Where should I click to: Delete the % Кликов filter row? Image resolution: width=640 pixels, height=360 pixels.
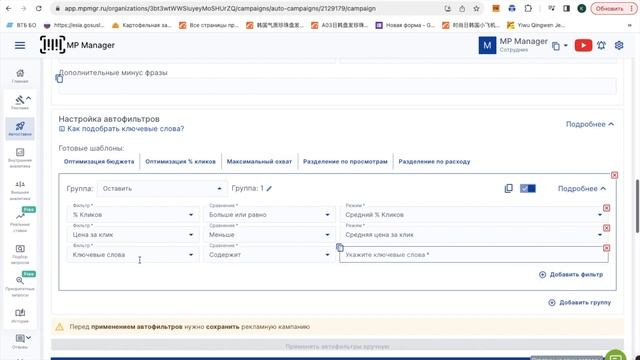click(x=607, y=208)
